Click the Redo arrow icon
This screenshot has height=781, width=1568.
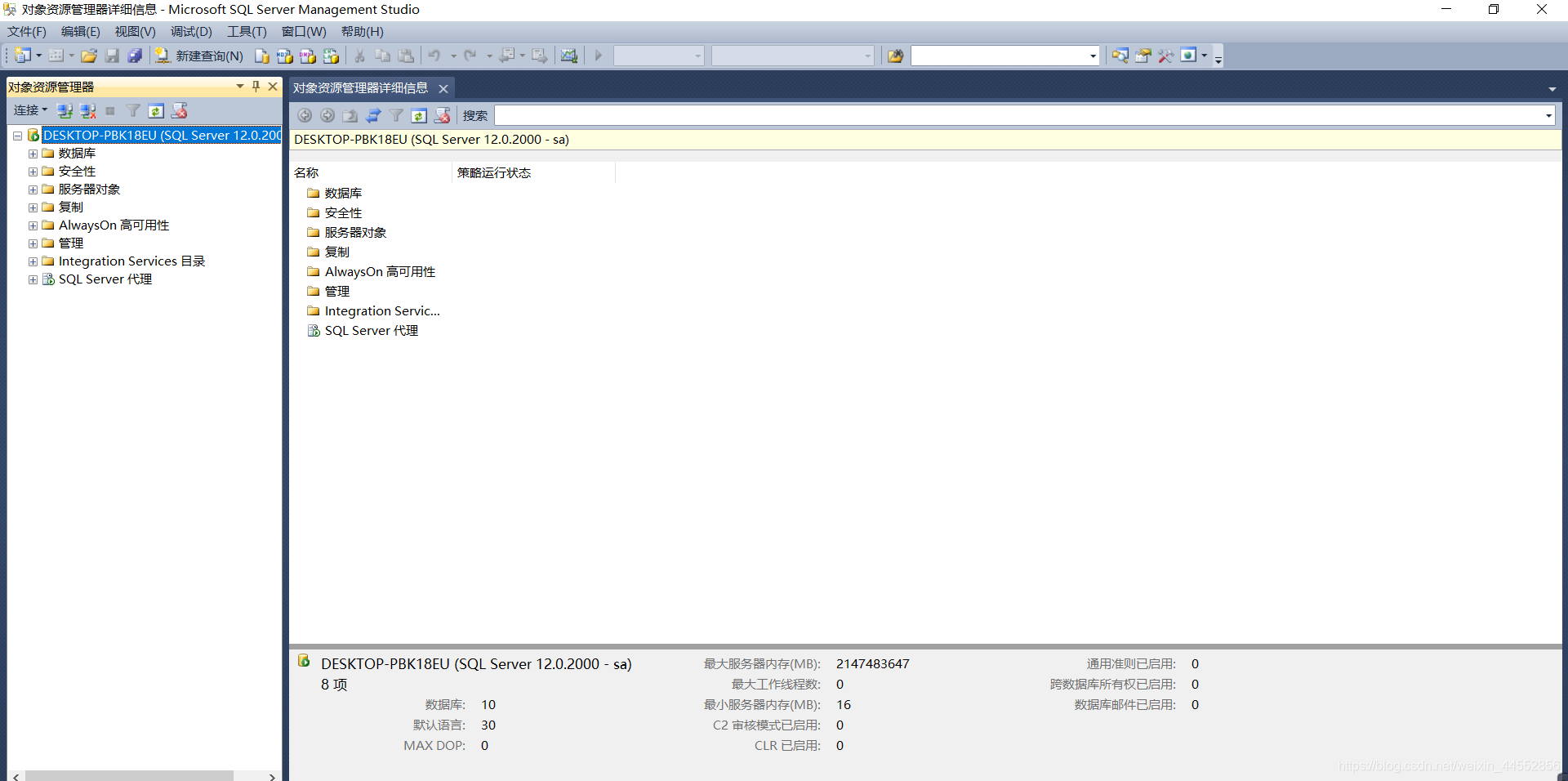click(470, 56)
